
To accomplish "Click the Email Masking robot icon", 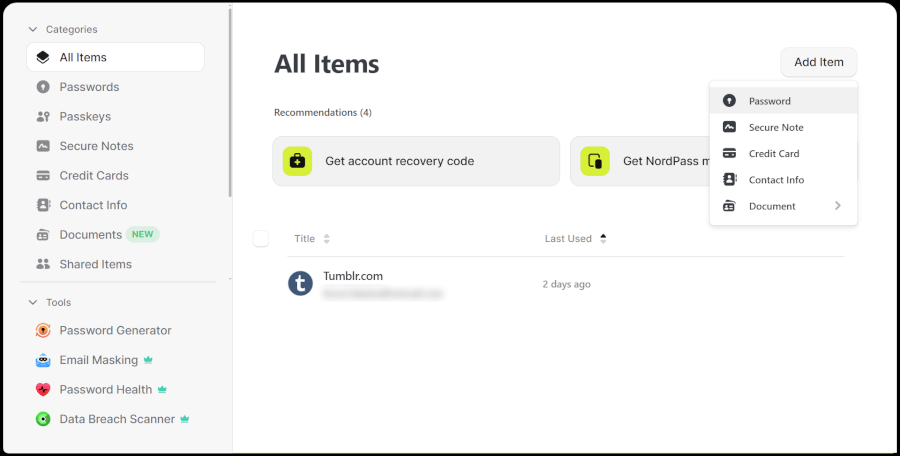I will 43,360.
